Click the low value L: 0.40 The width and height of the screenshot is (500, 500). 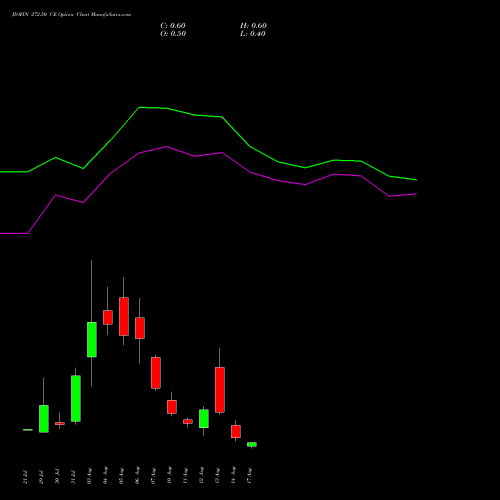coord(253,34)
